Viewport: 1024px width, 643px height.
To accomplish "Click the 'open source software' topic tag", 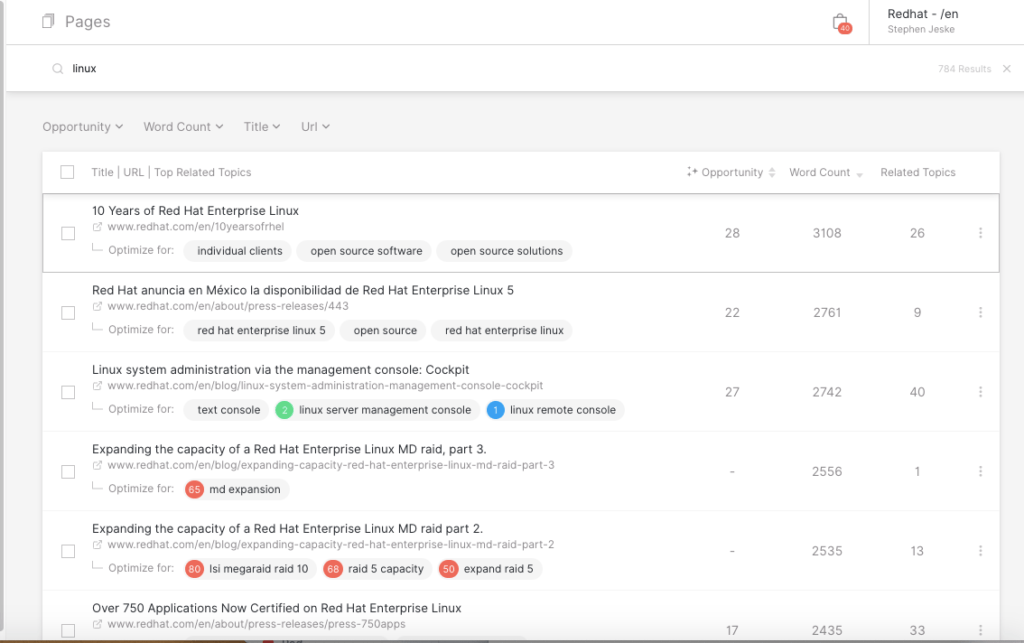I will (x=366, y=251).
